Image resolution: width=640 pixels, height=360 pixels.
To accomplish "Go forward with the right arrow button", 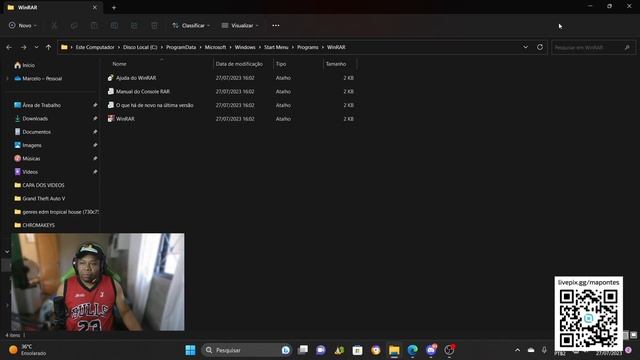I will tap(23, 47).
